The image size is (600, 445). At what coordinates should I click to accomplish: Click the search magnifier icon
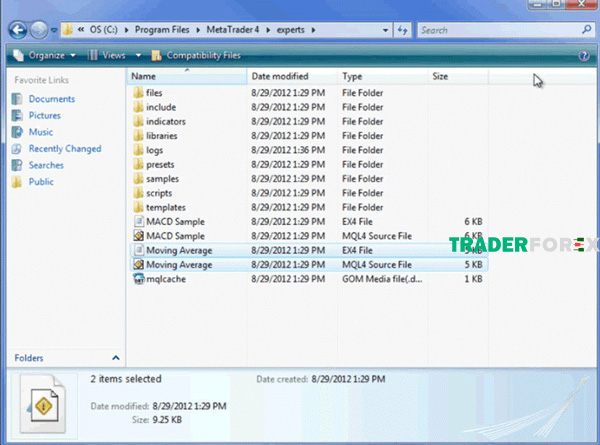(587, 29)
